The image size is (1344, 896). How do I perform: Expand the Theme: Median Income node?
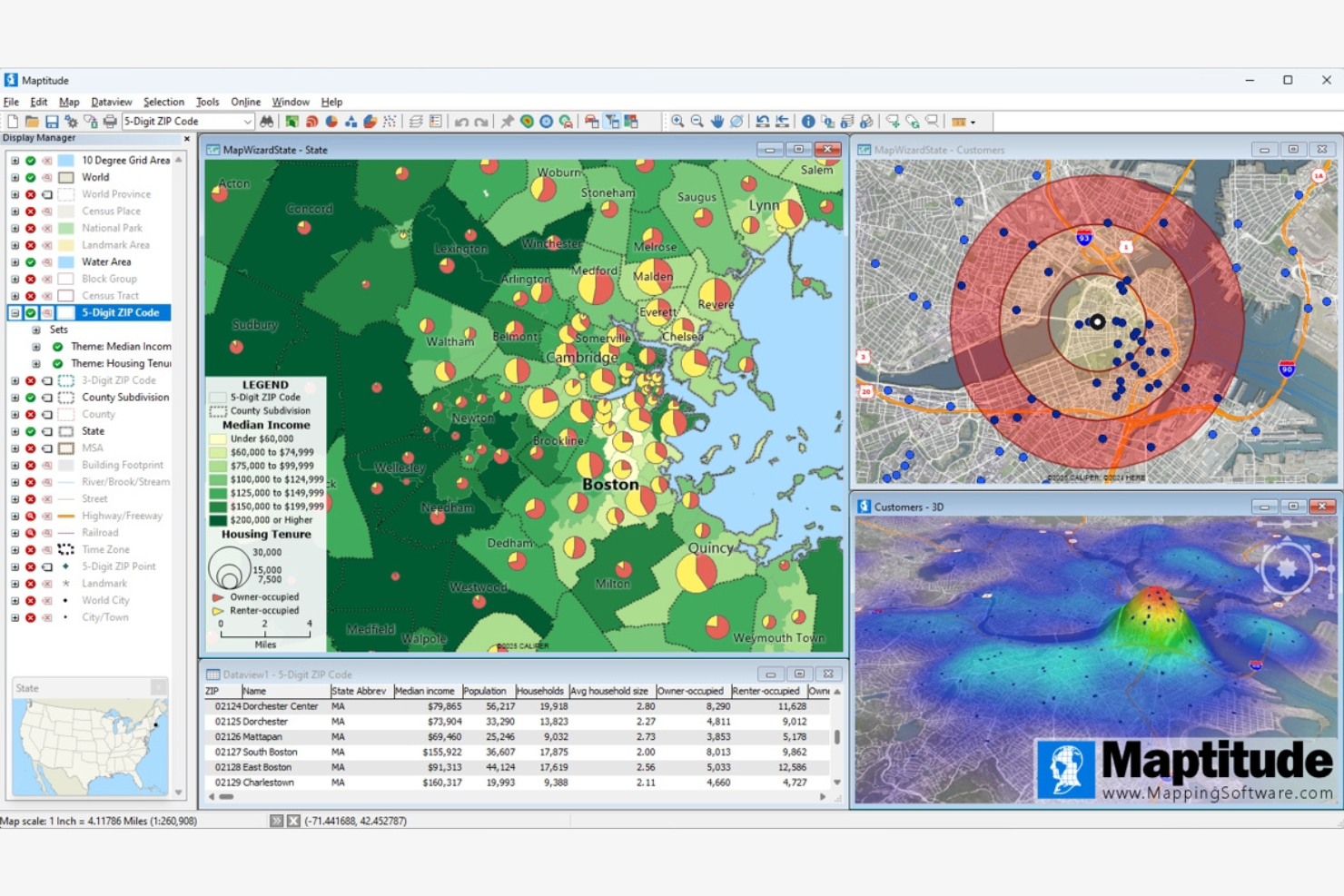tap(35, 346)
